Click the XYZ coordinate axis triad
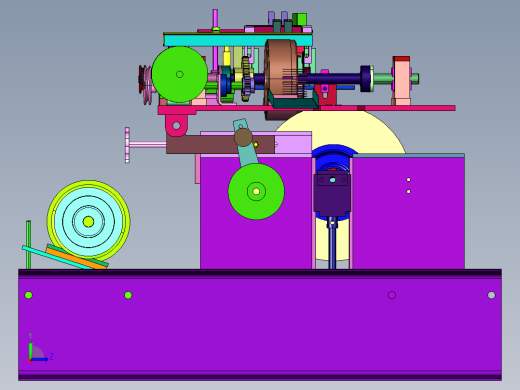 pos(39,348)
